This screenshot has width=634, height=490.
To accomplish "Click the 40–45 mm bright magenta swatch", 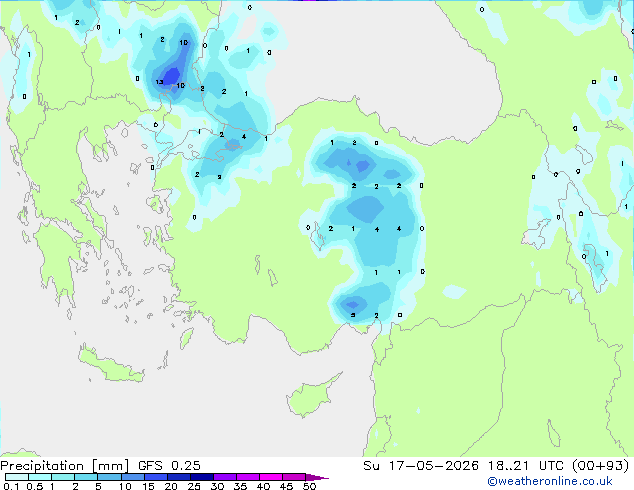I will pyautogui.click(x=271, y=477).
